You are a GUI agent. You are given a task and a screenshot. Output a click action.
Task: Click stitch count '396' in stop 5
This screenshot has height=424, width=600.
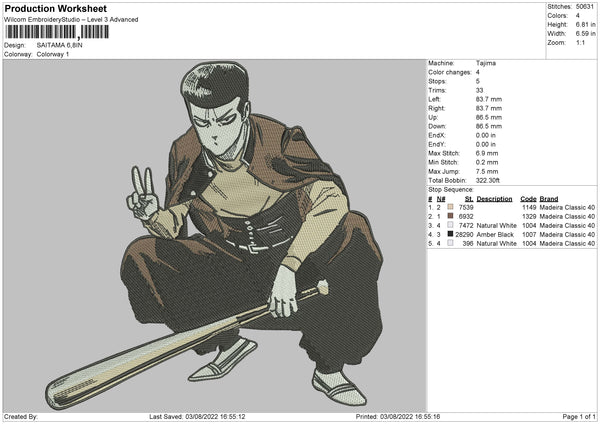pyautogui.click(x=468, y=243)
